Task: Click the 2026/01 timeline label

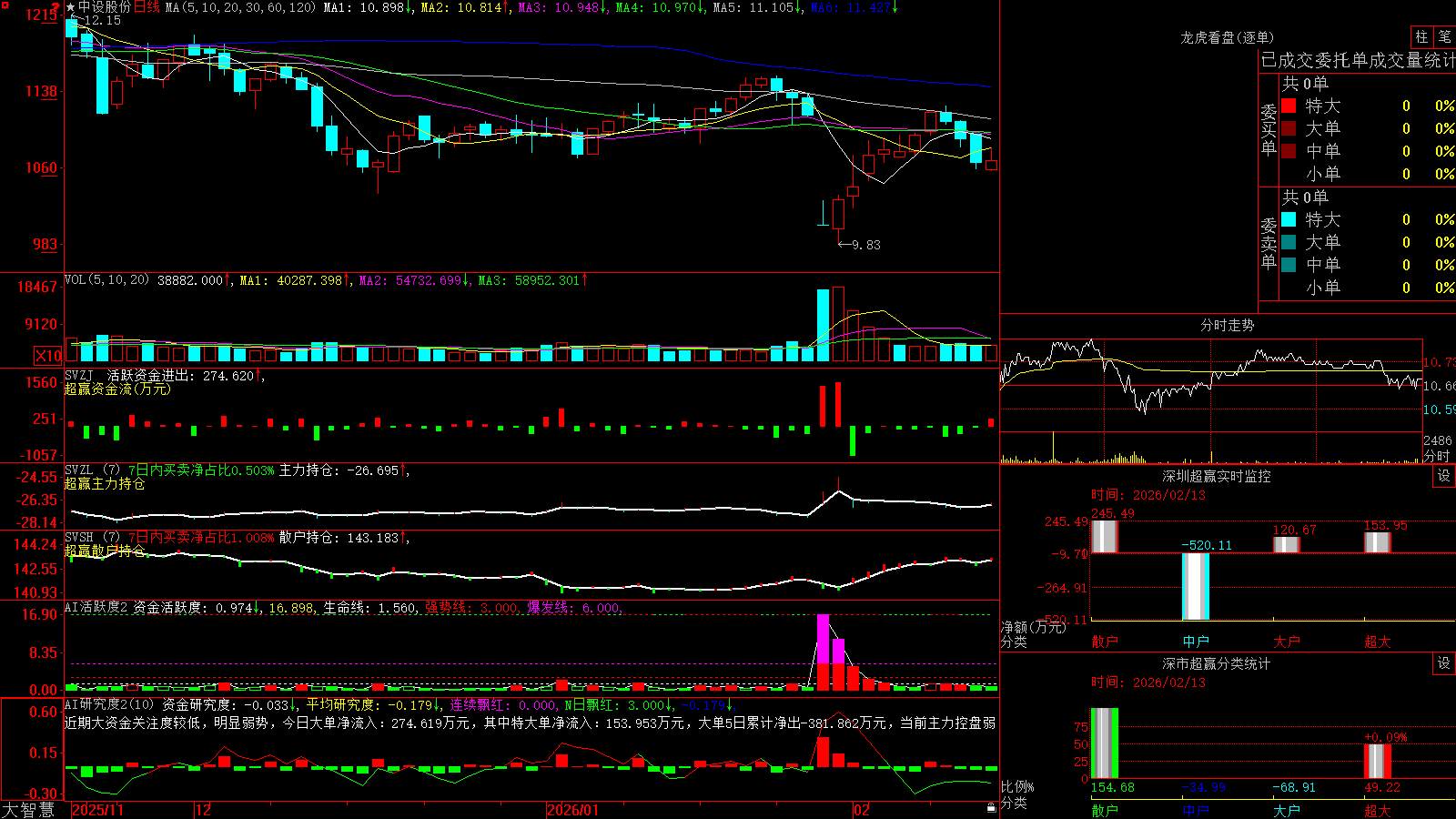Action: click(573, 810)
